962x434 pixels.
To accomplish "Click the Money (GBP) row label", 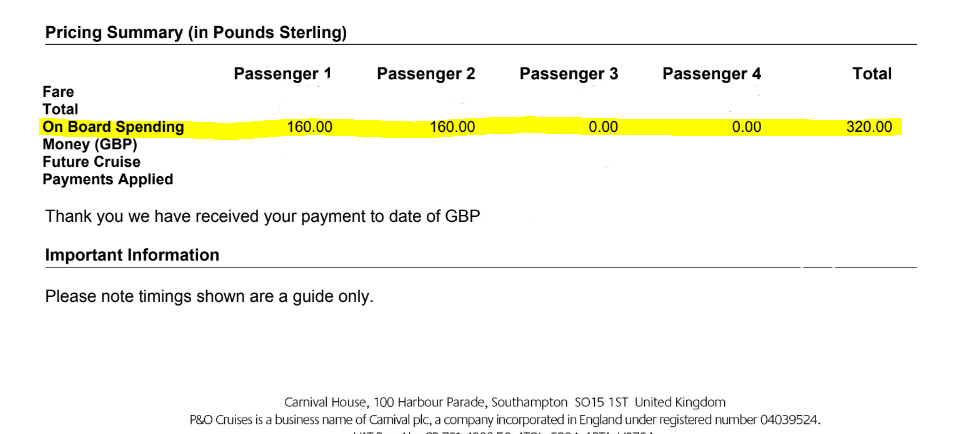I will [x=89, y=144].
